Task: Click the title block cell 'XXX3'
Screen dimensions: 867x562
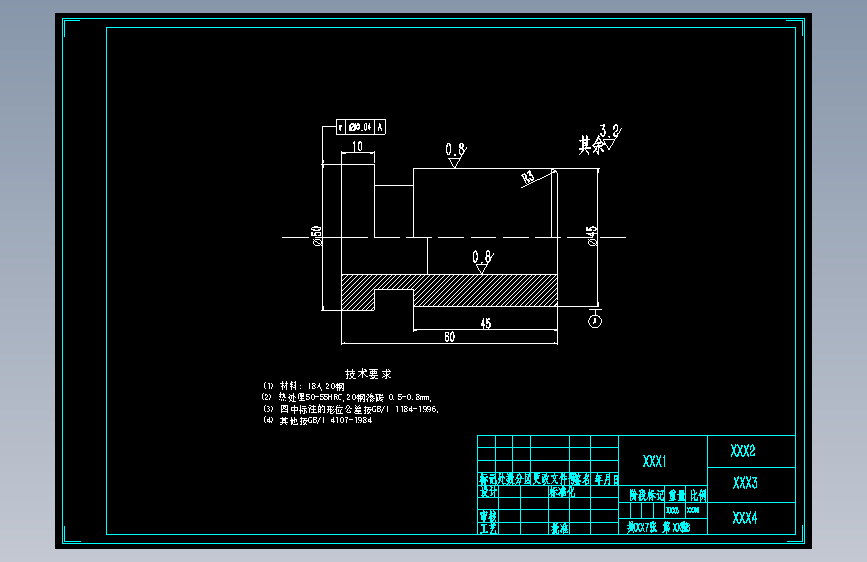Action: click(745, 483)
